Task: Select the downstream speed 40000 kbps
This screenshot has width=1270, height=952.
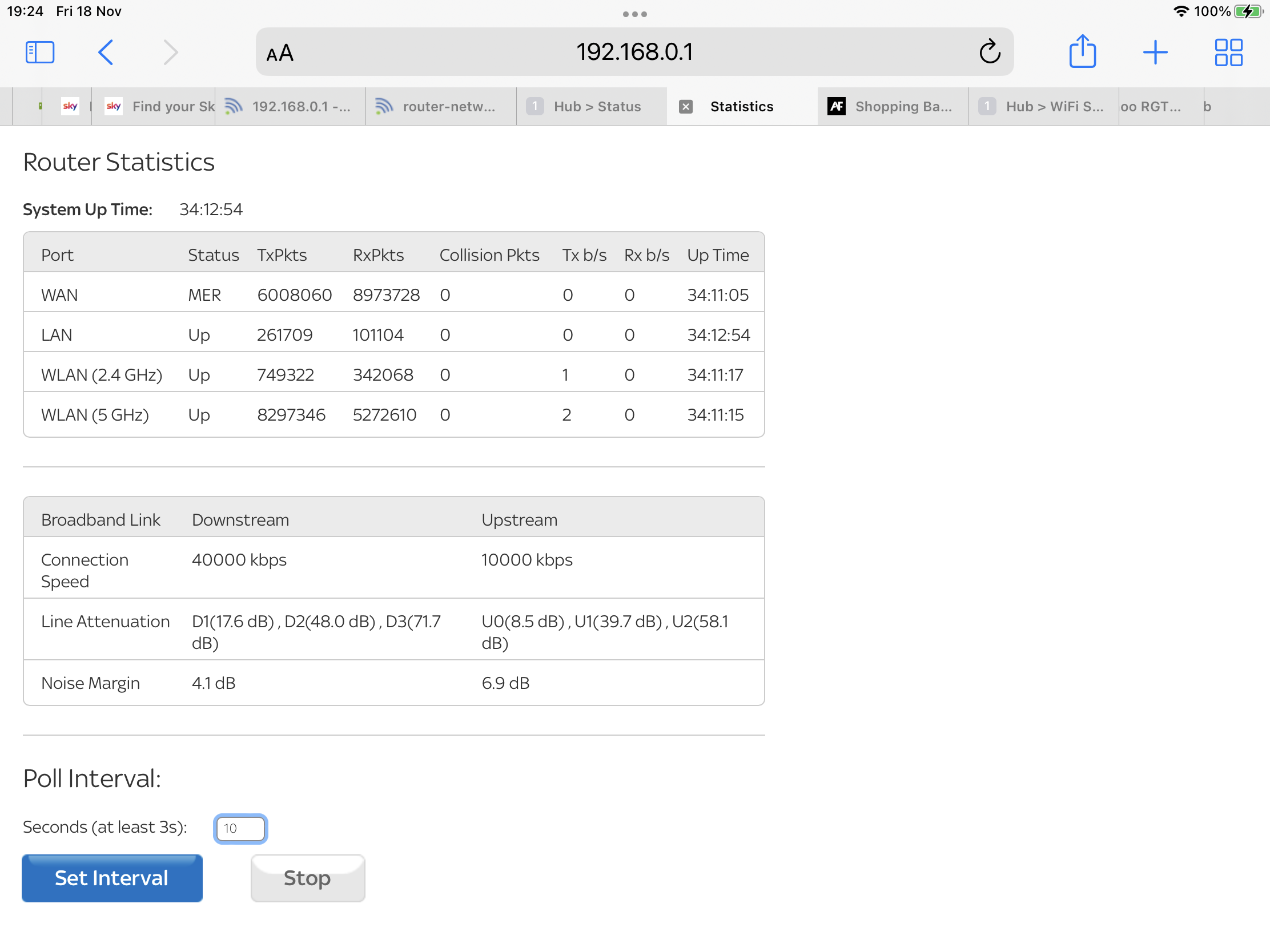Action: pyautogui.click(x=239, y=559)
